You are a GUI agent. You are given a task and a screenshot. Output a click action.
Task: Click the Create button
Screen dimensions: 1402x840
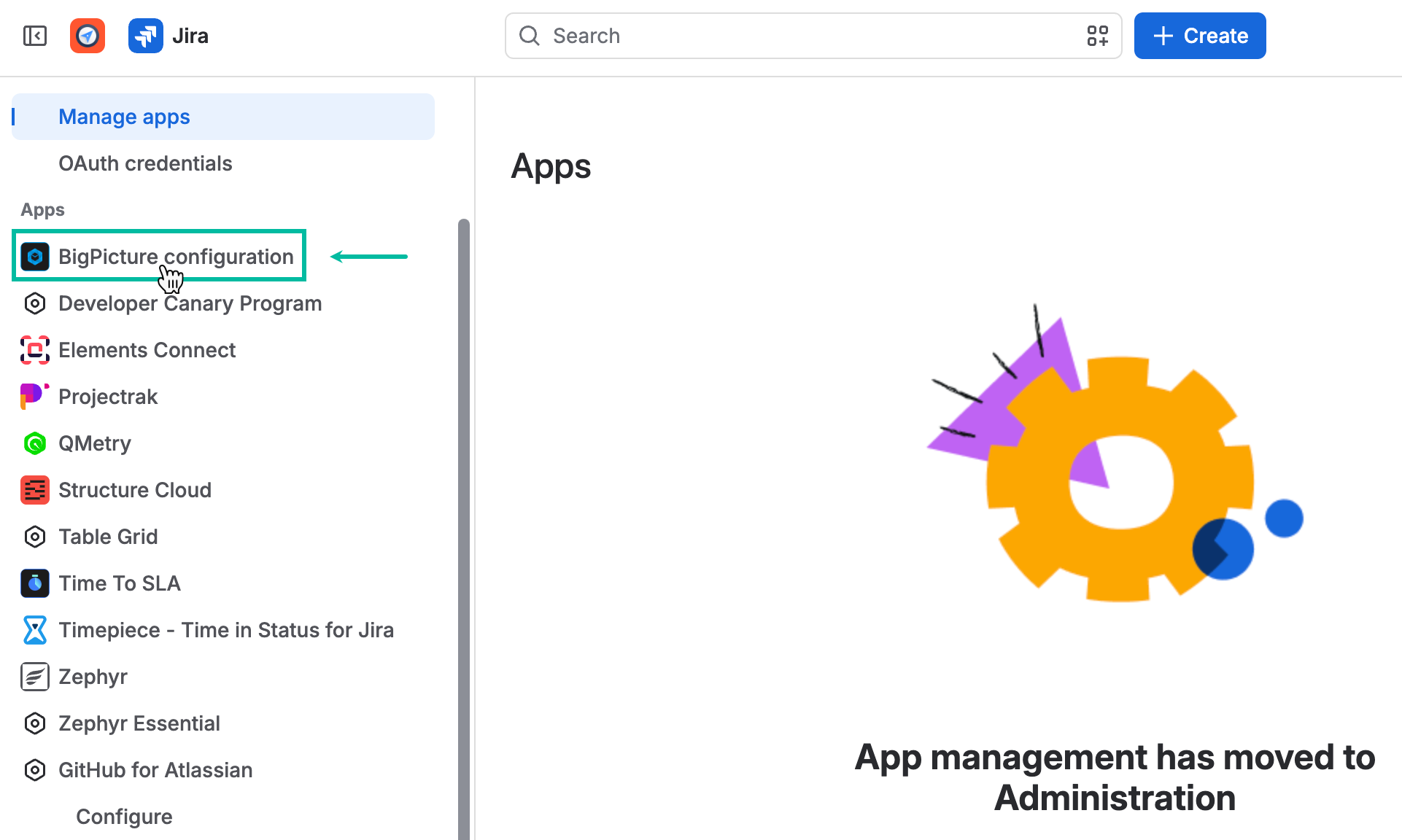(x=1200, y=36)
